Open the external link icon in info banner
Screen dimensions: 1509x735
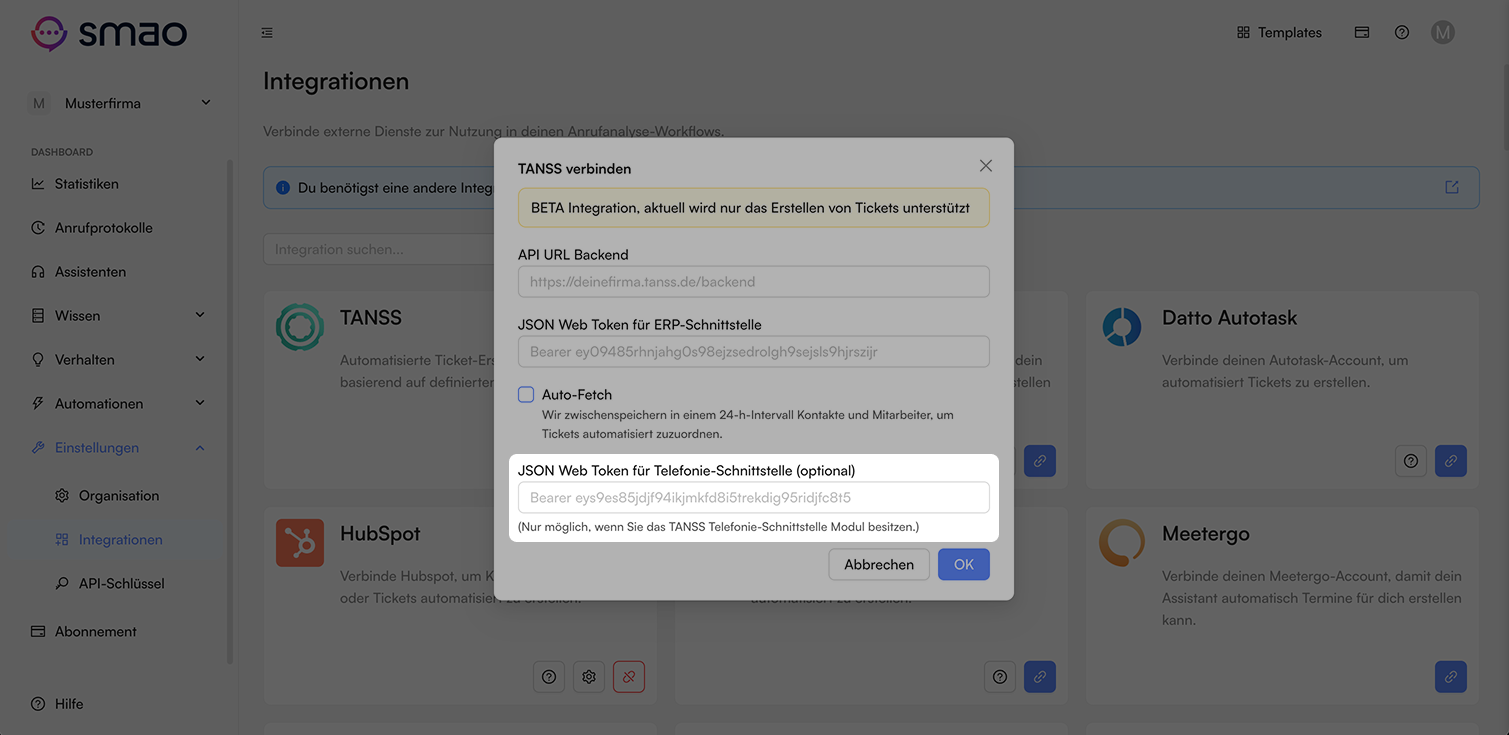coord(1452,188)
